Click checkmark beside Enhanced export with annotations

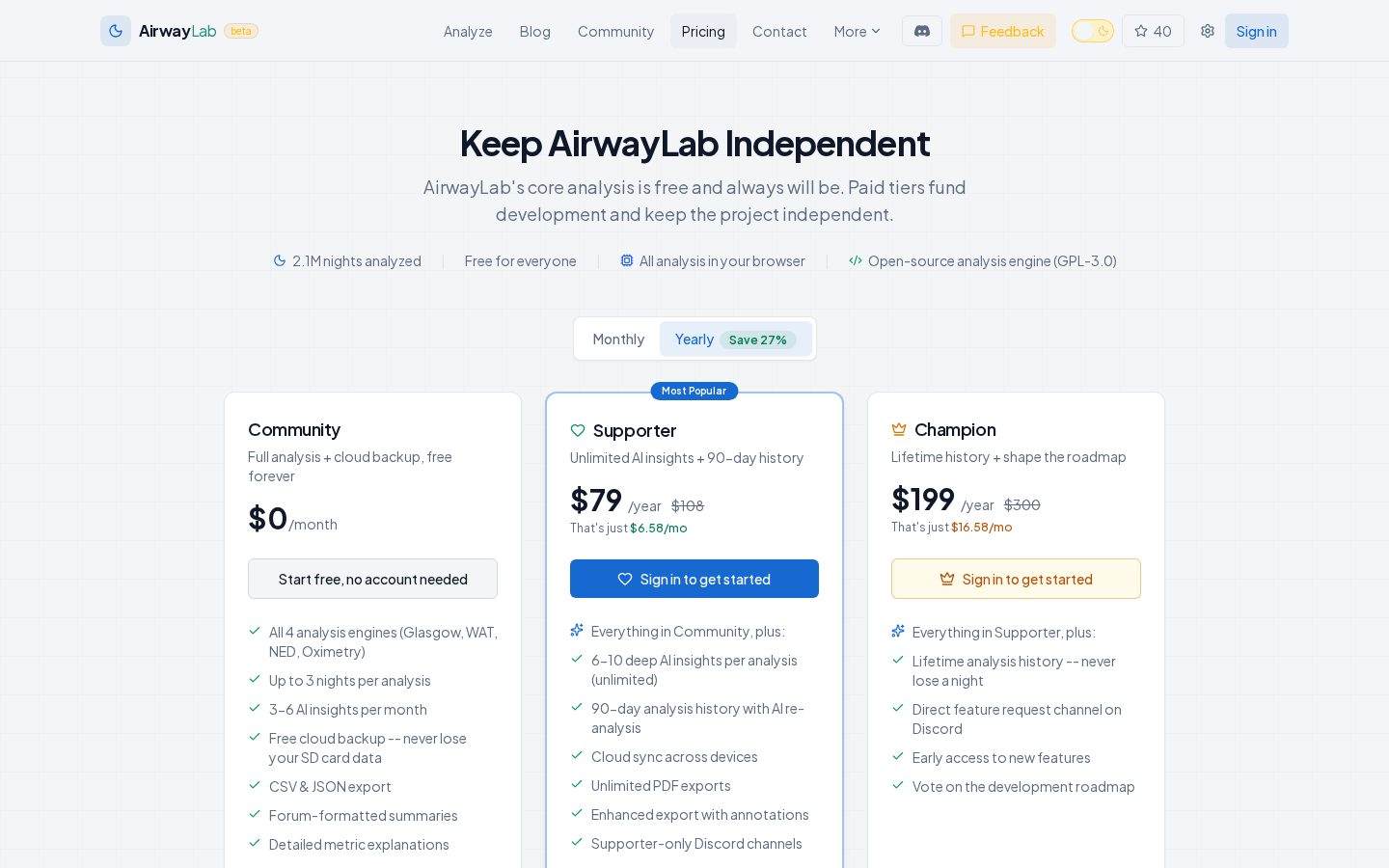click(x=577, y=813)
